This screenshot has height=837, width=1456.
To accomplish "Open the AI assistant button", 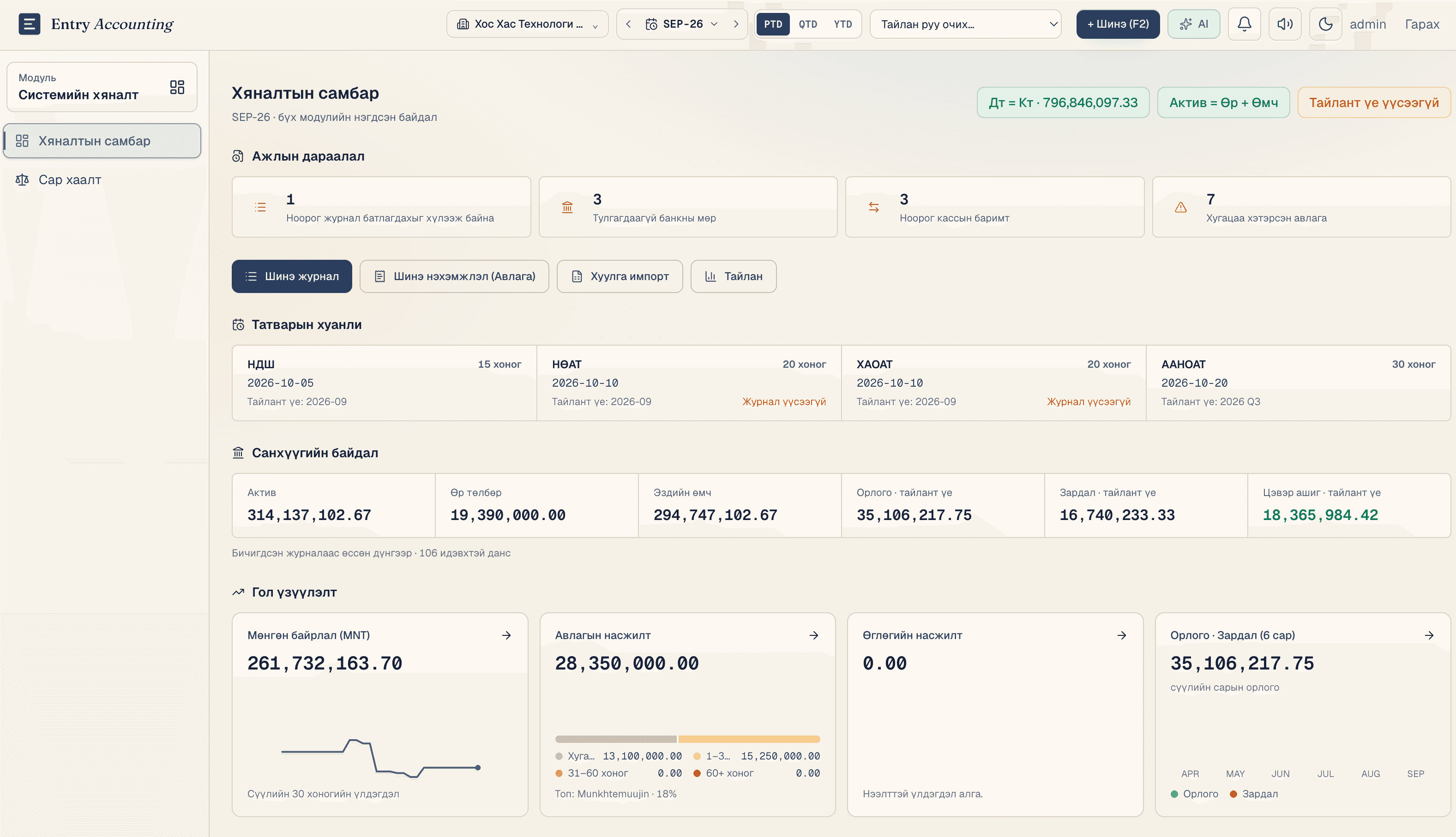I will 1194,24.
